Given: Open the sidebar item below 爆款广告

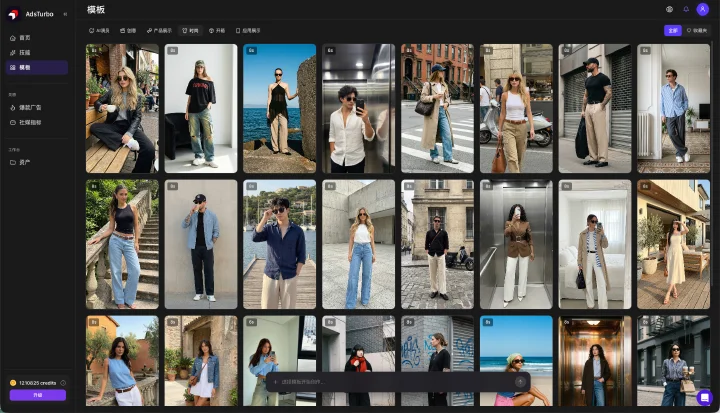Looking at the screenshot, I should coord(37,123).
